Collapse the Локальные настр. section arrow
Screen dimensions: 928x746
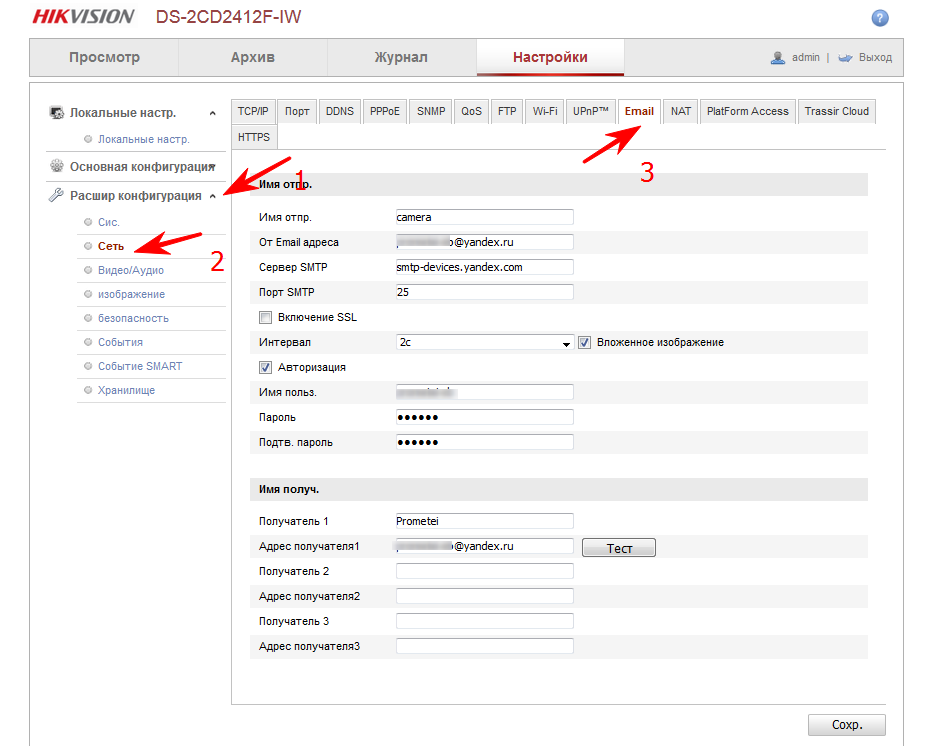(212, 114)
